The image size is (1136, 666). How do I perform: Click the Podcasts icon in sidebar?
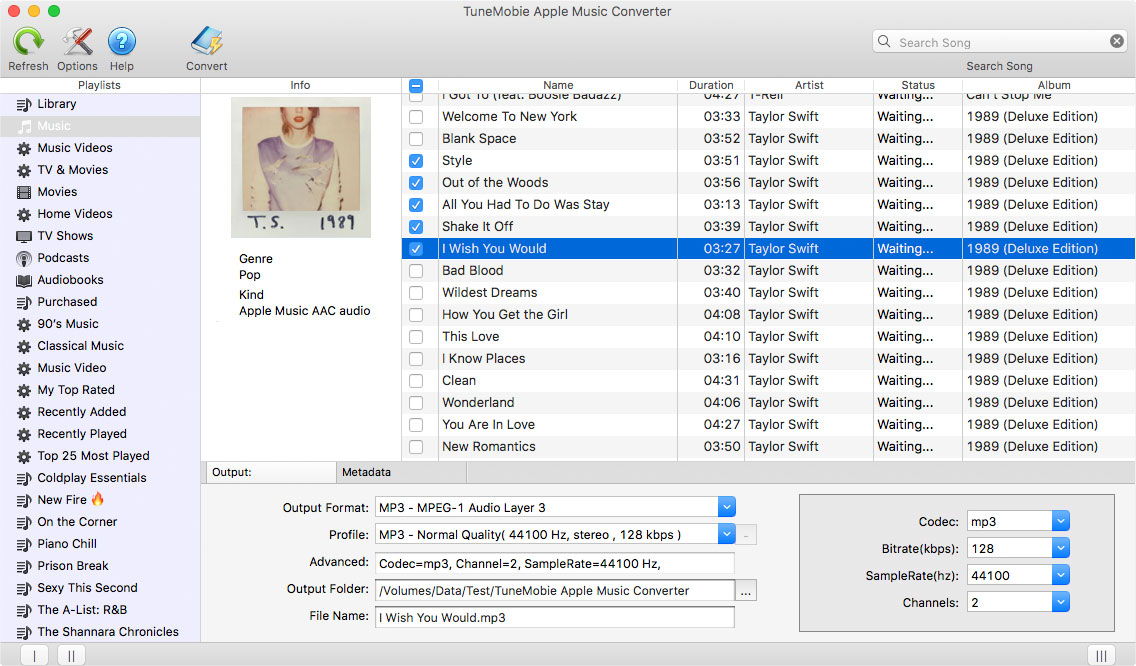pos(24,259)
